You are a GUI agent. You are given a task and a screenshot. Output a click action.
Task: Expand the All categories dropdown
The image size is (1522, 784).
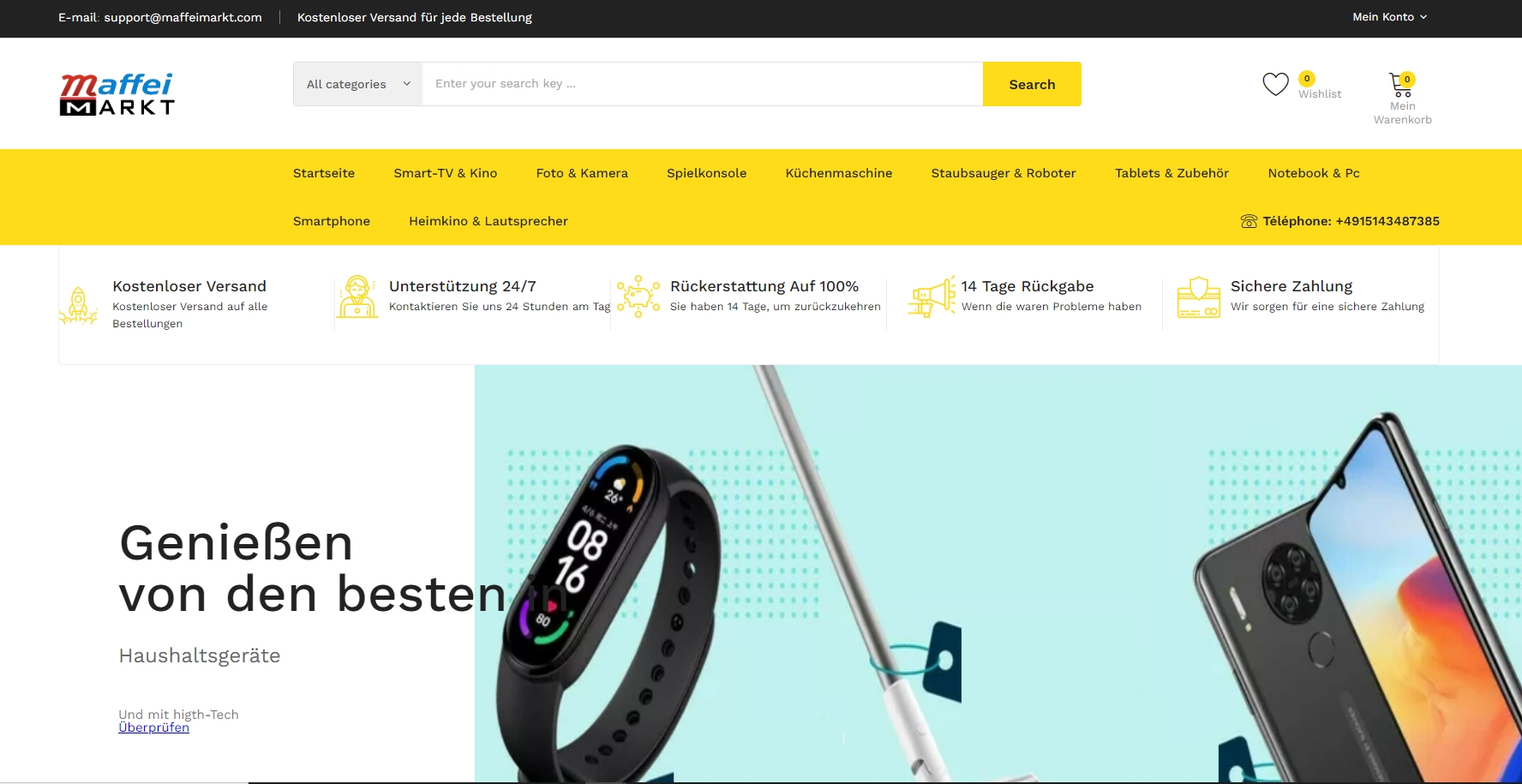(358, 84)
